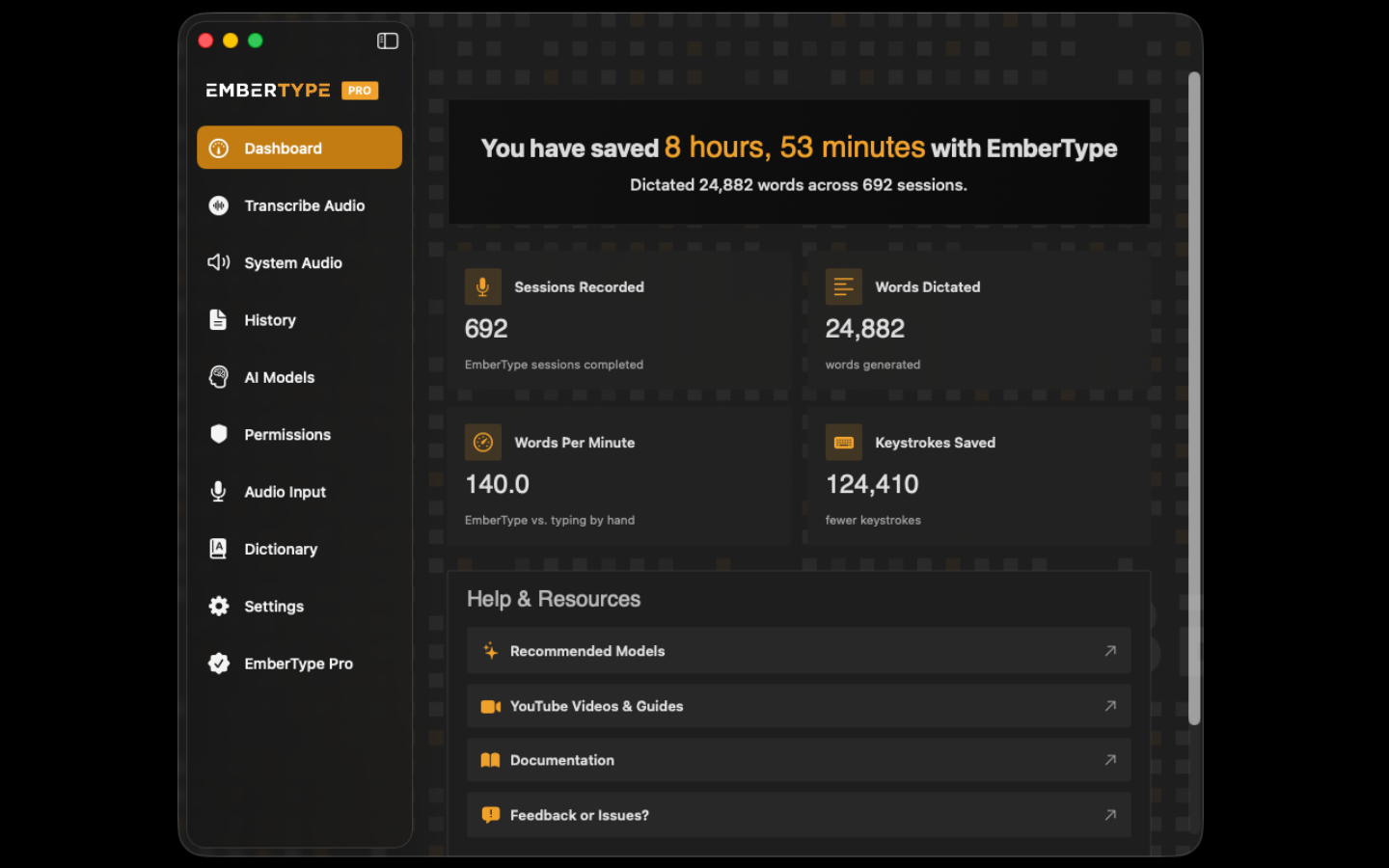The width and height of the screenshot is (1389, 868).
Task: Click the System Audio speaker icon
Action: 219,262
